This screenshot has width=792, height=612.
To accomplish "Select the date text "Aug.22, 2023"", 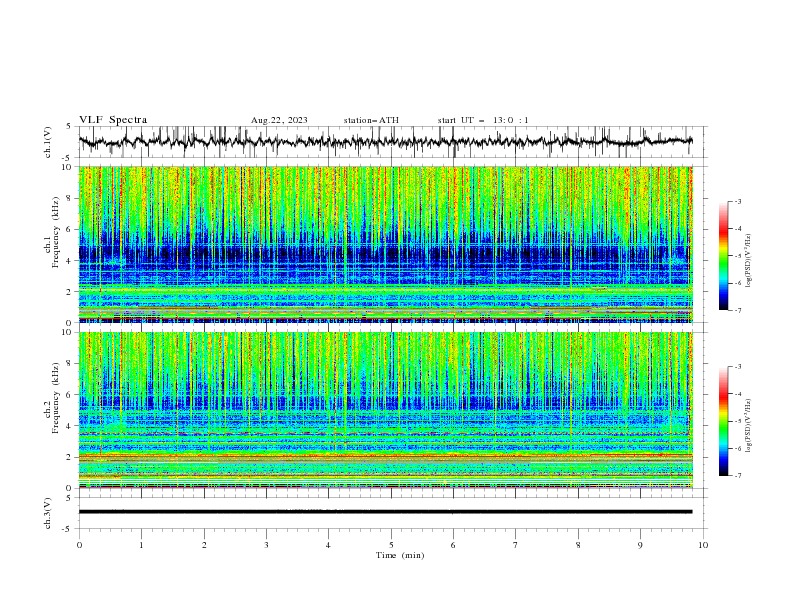I will click(x=279, y=120).
